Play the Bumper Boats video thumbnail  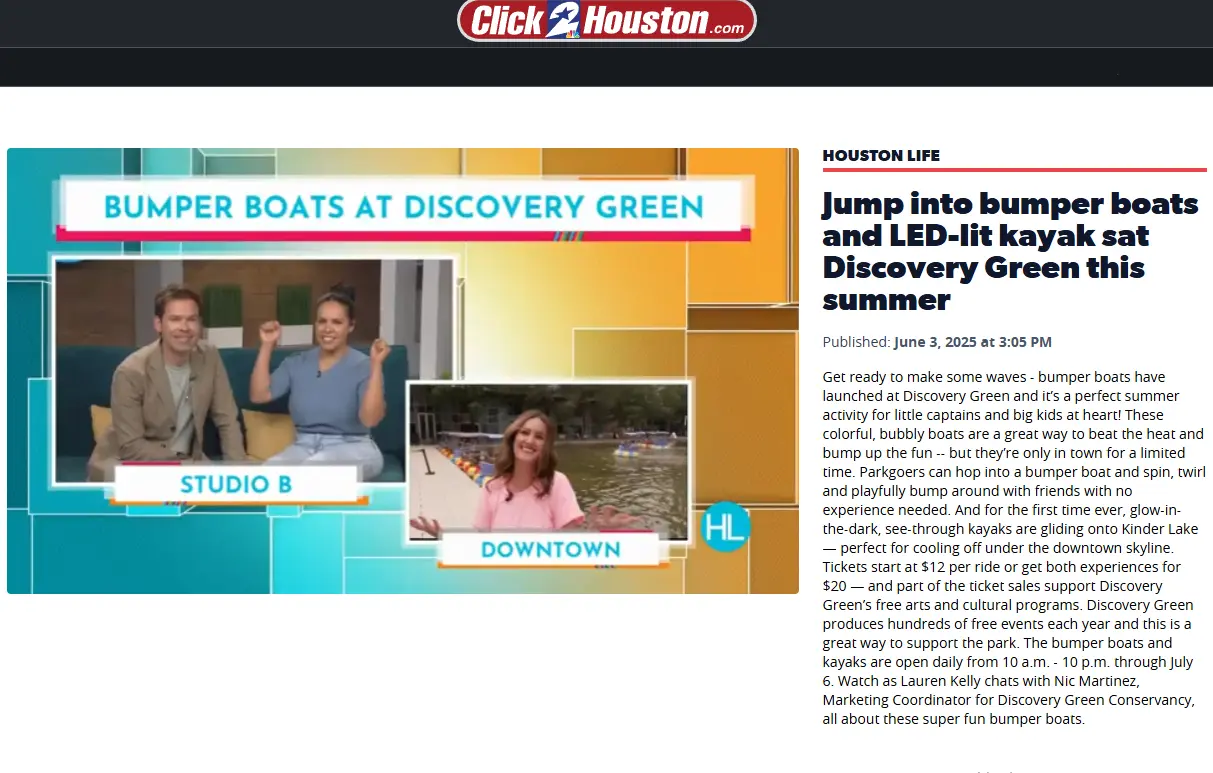403,371
